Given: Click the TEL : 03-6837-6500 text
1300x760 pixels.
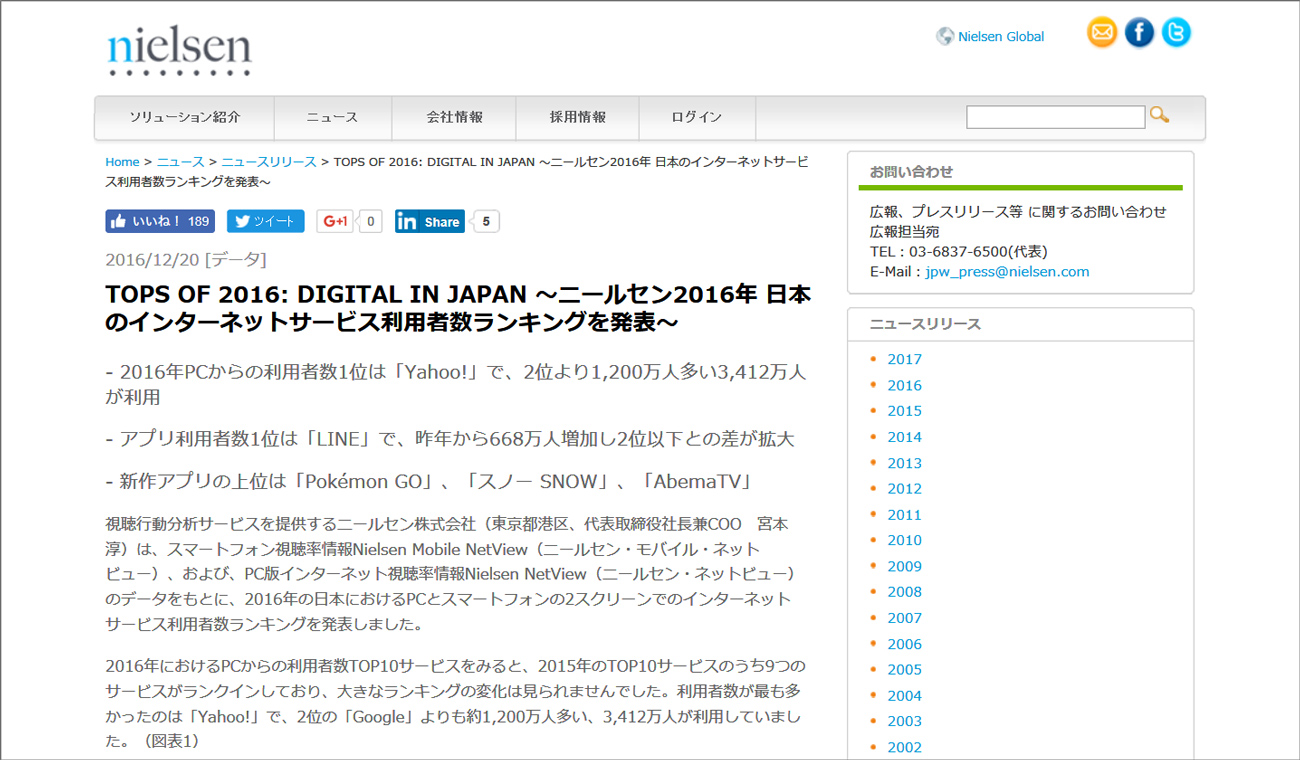Looking at the screenshot, I should point(958,252).
